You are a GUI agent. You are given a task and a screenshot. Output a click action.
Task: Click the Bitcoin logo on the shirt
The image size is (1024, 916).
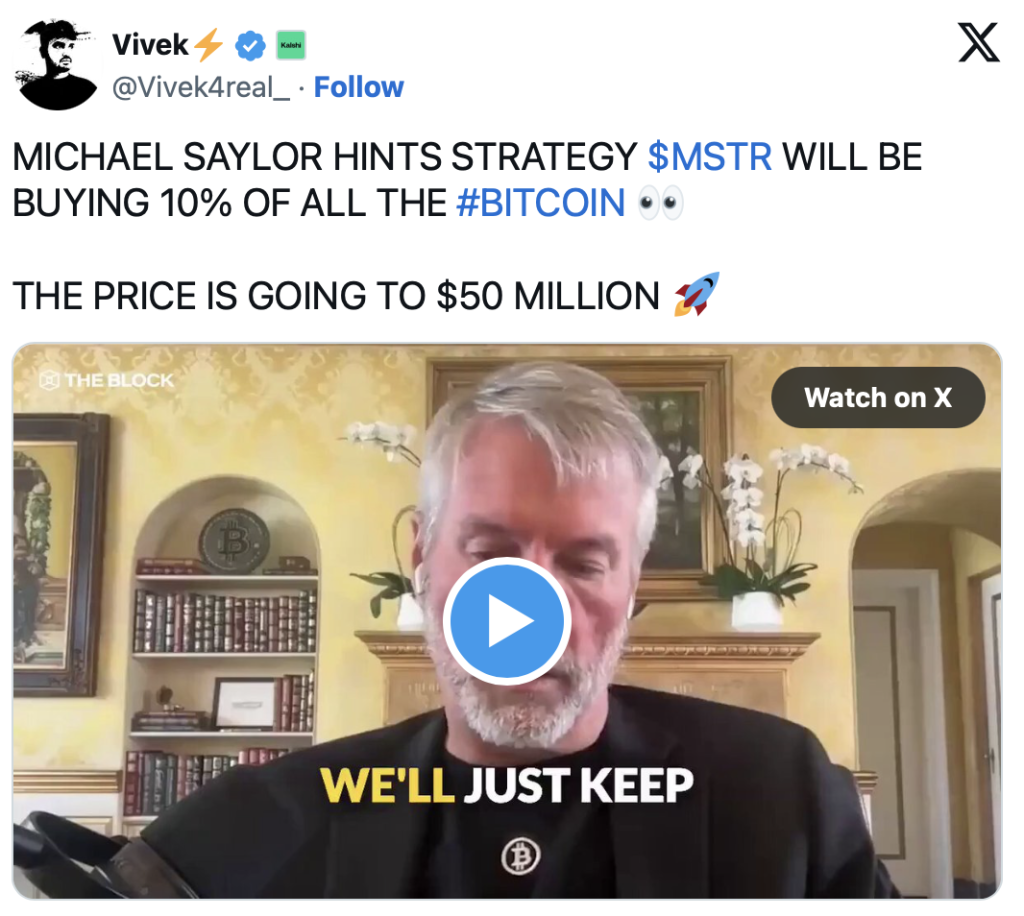pos(520,856)
